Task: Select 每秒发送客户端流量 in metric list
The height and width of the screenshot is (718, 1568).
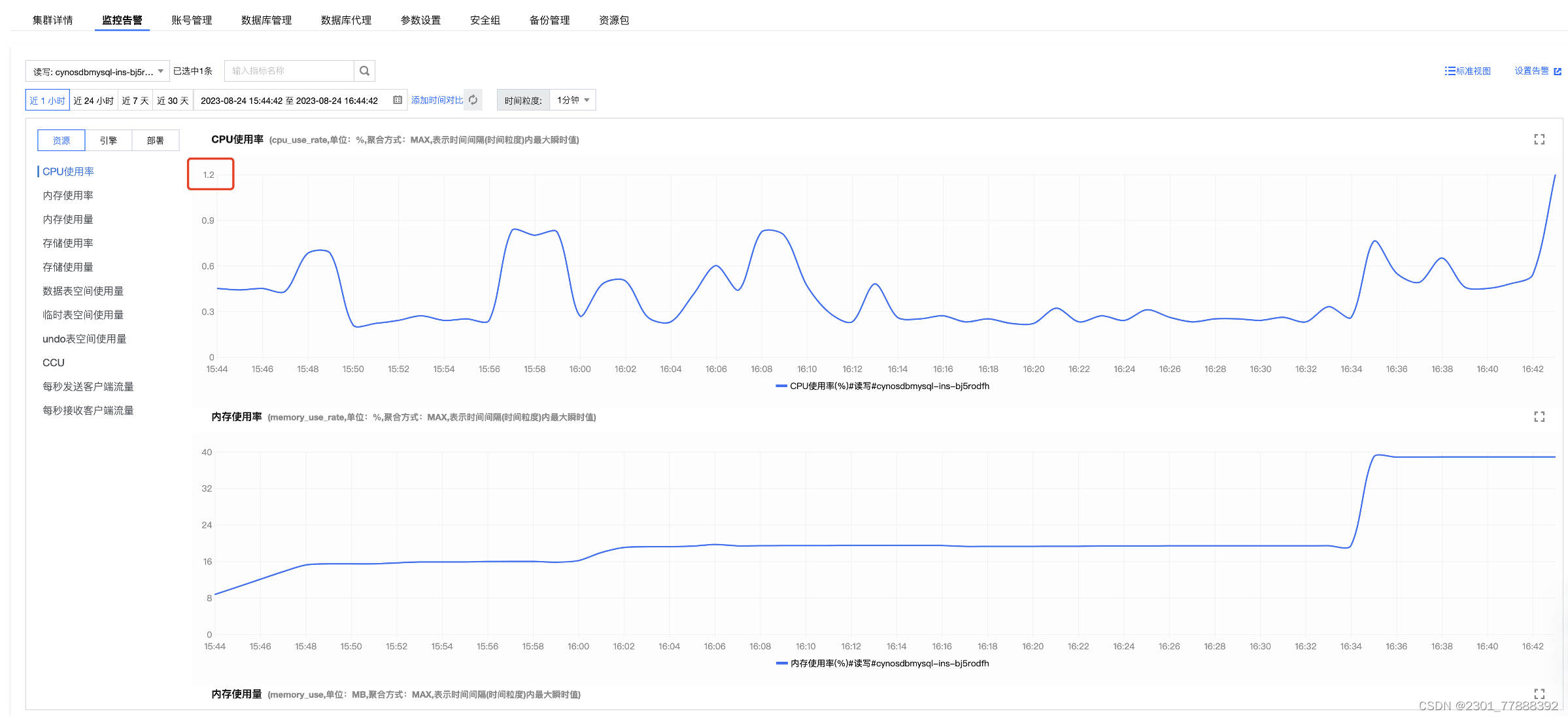Action: point(88,386)
